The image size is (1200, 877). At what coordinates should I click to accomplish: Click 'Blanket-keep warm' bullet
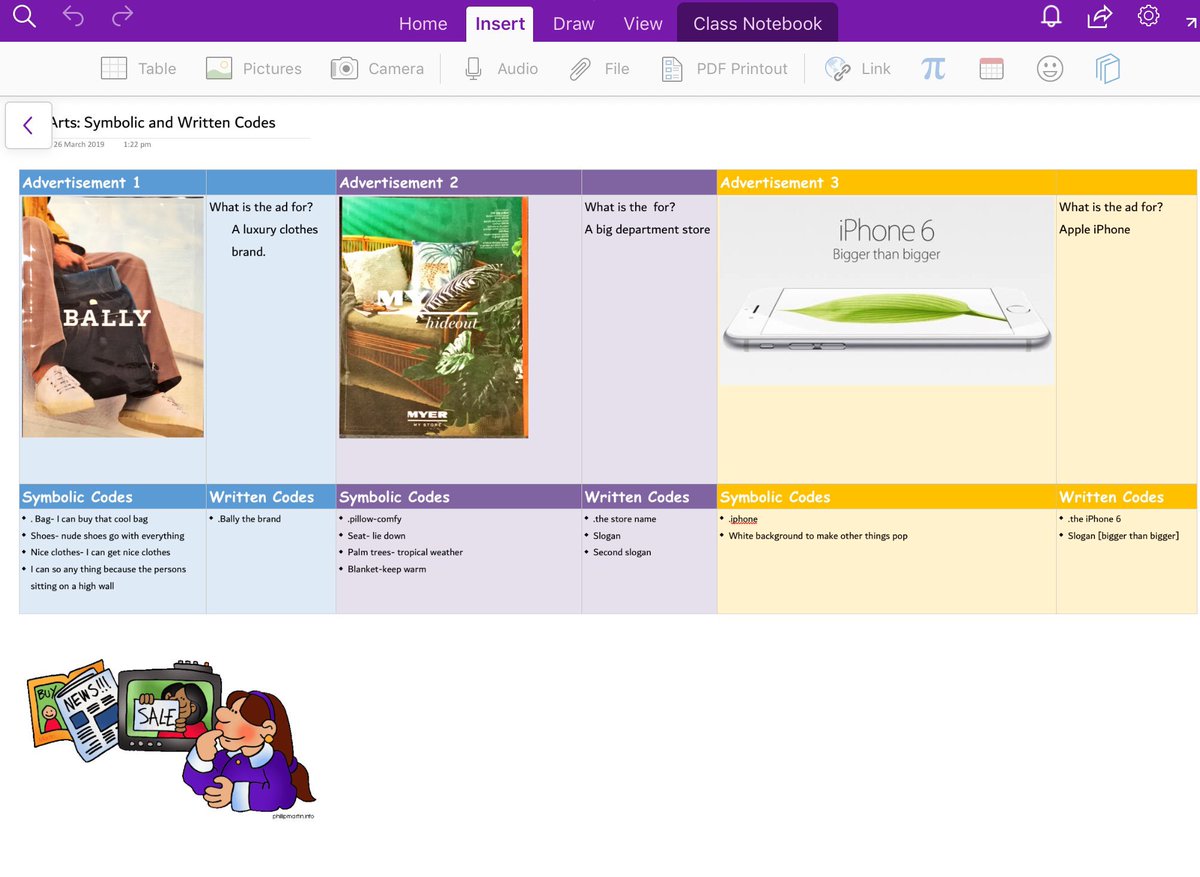click(x=386, y=569)
